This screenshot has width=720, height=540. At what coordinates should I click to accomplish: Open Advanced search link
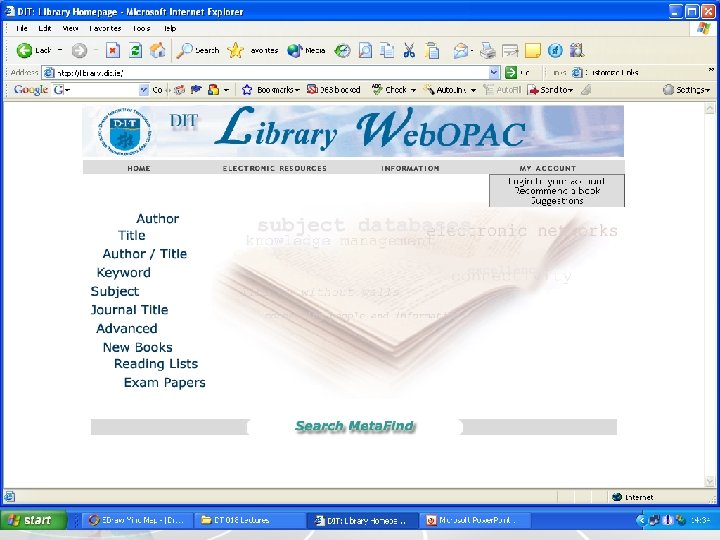tap(127, 328)
